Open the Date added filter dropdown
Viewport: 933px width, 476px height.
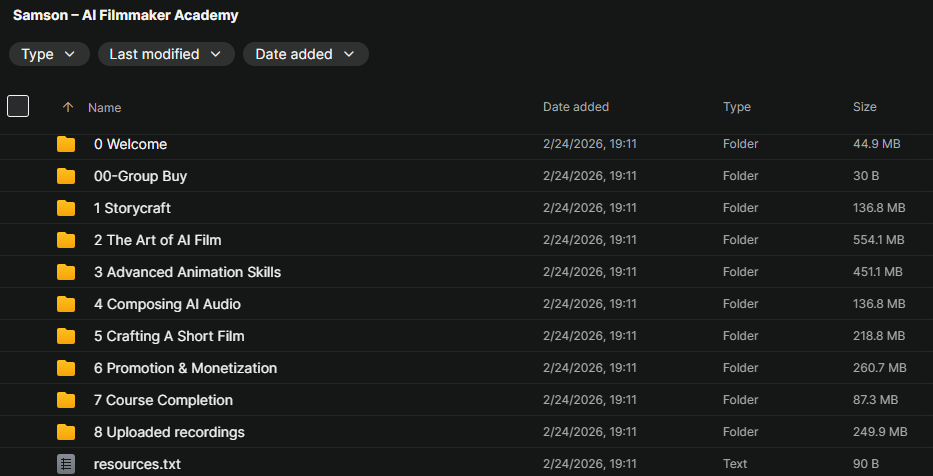(x=305, y=54)
